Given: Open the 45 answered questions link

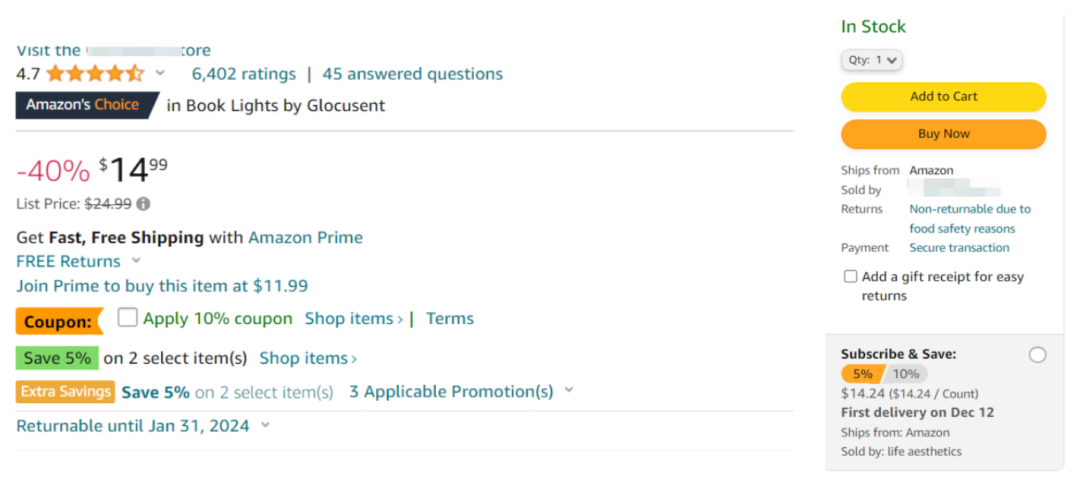Looking at the screenshot, I should 413,74.
